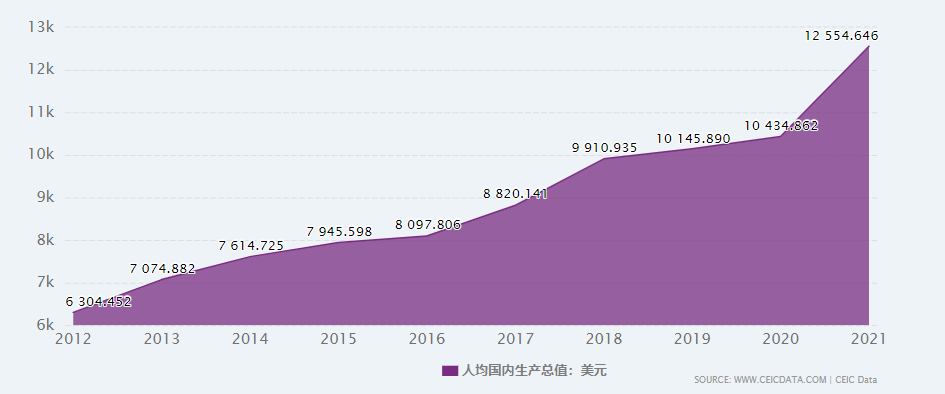Click the 2016 x-axis label
Viewport: 945px width, 394px height.
click(427, 339)
